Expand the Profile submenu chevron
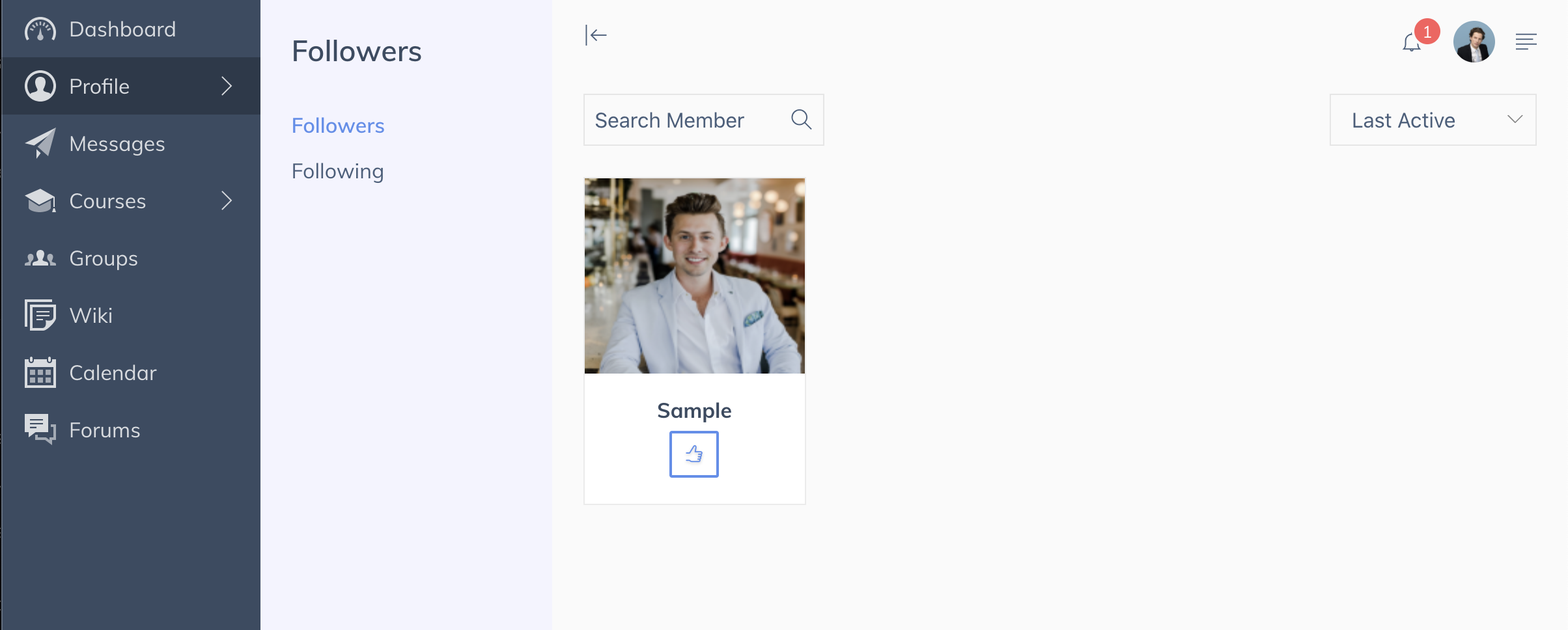This screenshot has width=1568, height=630. [x=227, y=86]
